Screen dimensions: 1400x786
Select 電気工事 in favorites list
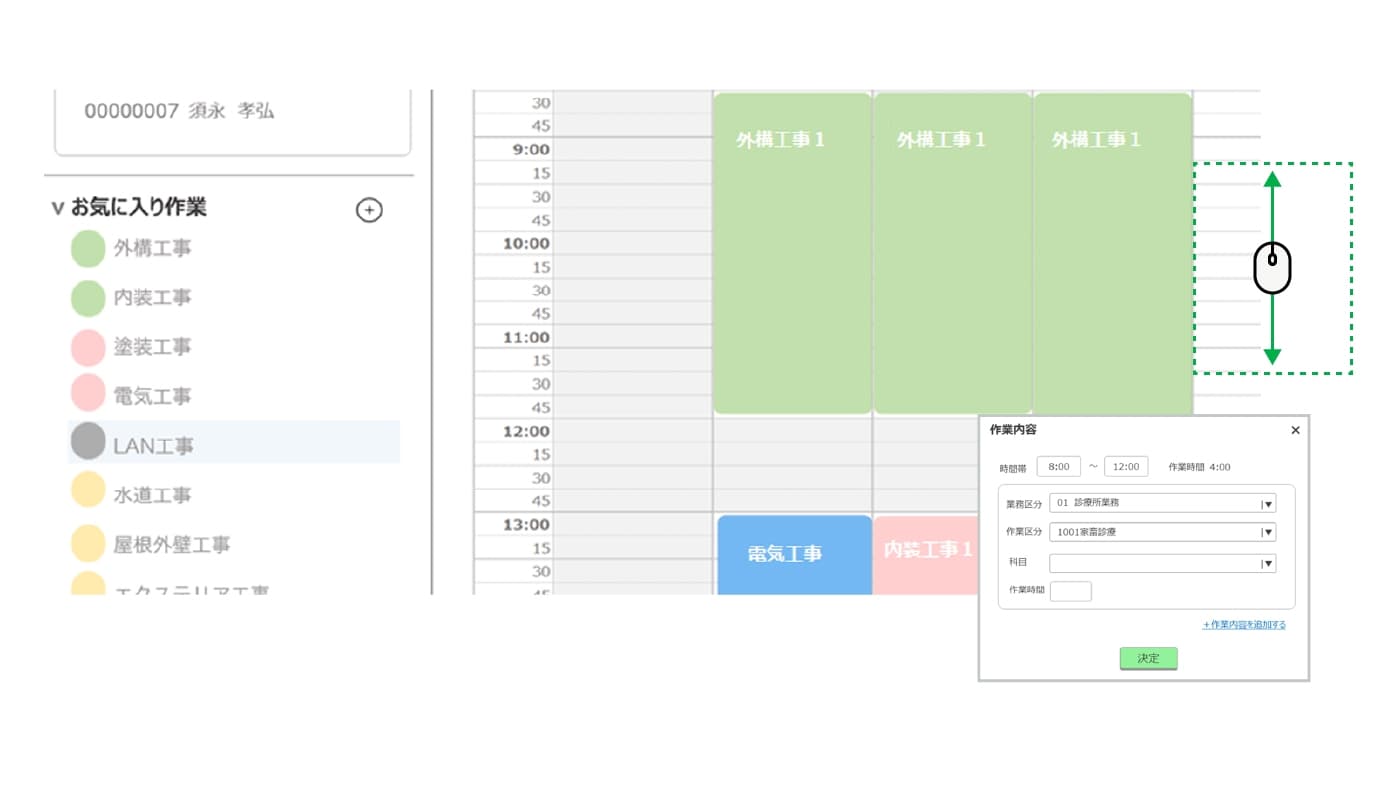(x=152, y=396)
